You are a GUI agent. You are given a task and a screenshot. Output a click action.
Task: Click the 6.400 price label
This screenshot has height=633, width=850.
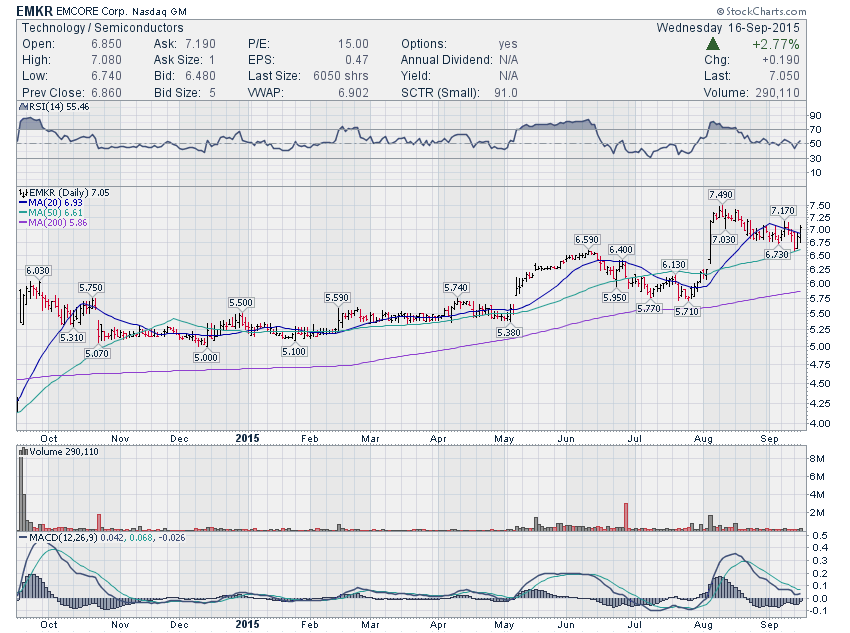(x=621, y=249)
